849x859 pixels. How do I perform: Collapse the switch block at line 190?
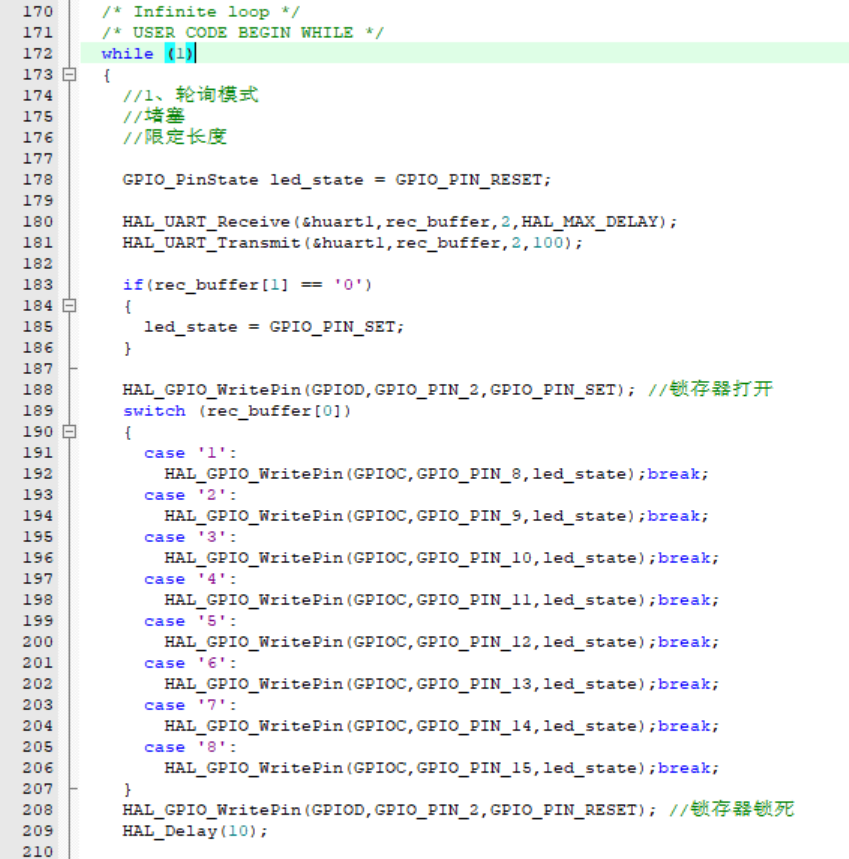(x=69, y=432)
